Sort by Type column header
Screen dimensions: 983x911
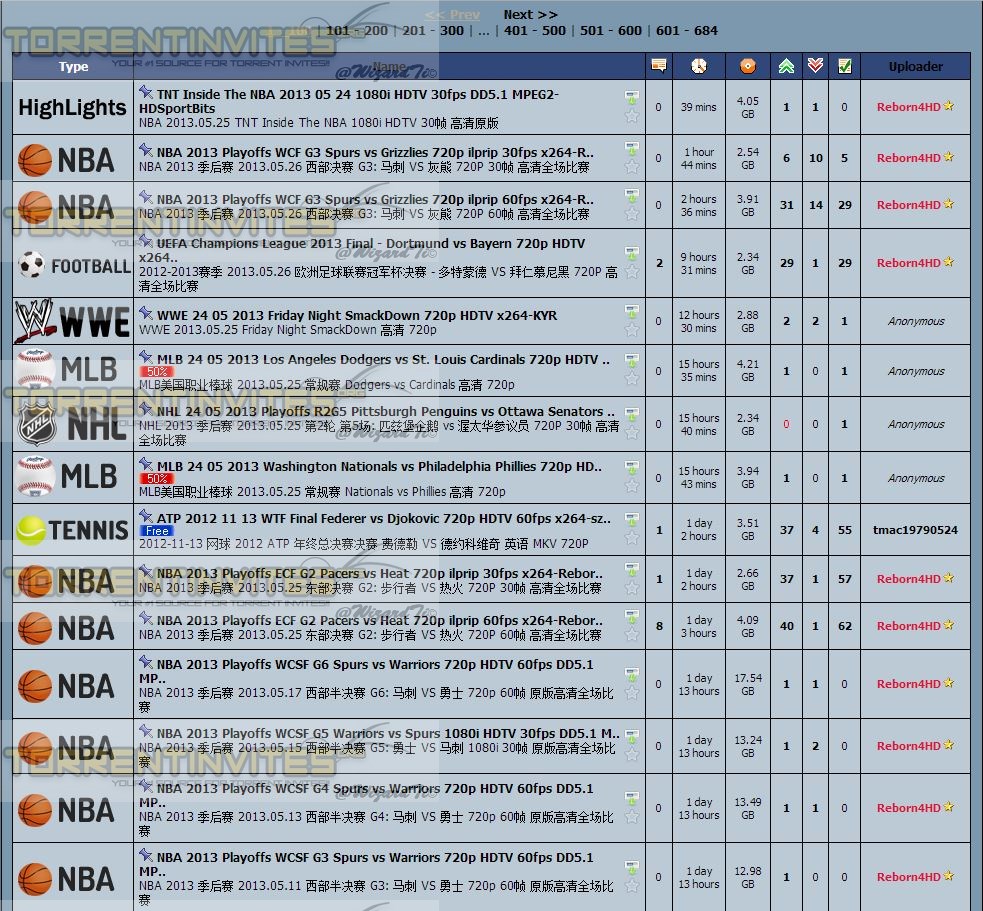73,66
